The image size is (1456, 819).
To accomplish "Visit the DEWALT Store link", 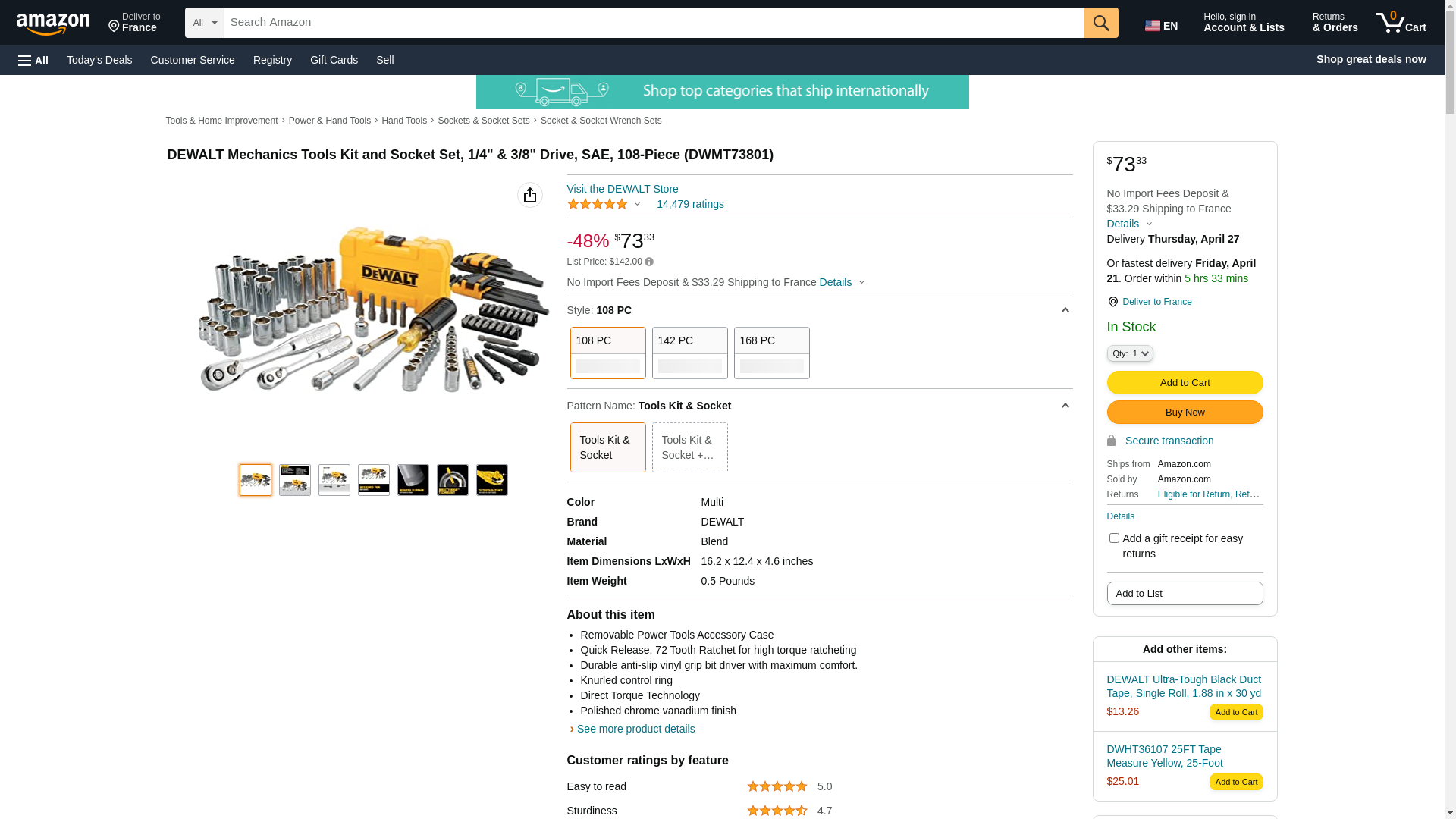I will (x=623, y=189).
